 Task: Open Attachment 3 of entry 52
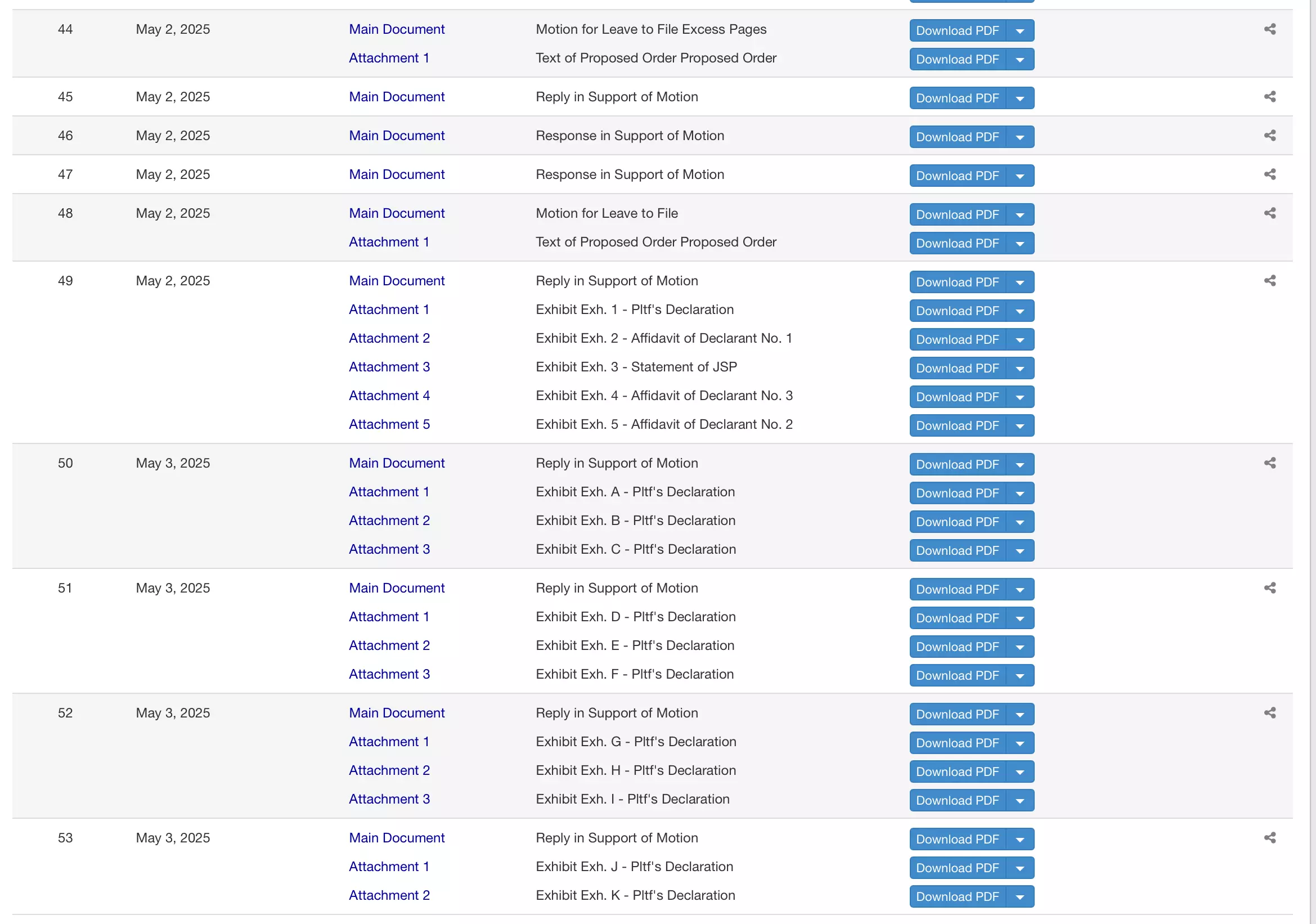click(389, 800)
